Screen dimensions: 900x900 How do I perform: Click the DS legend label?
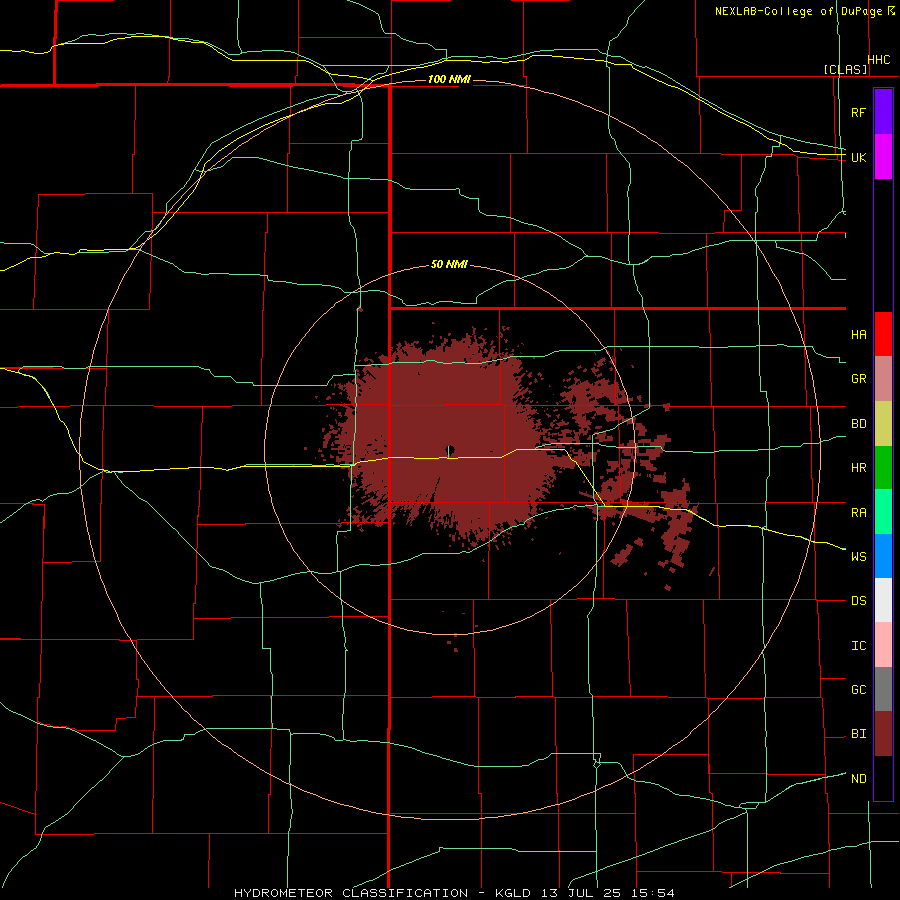(859, 601)
